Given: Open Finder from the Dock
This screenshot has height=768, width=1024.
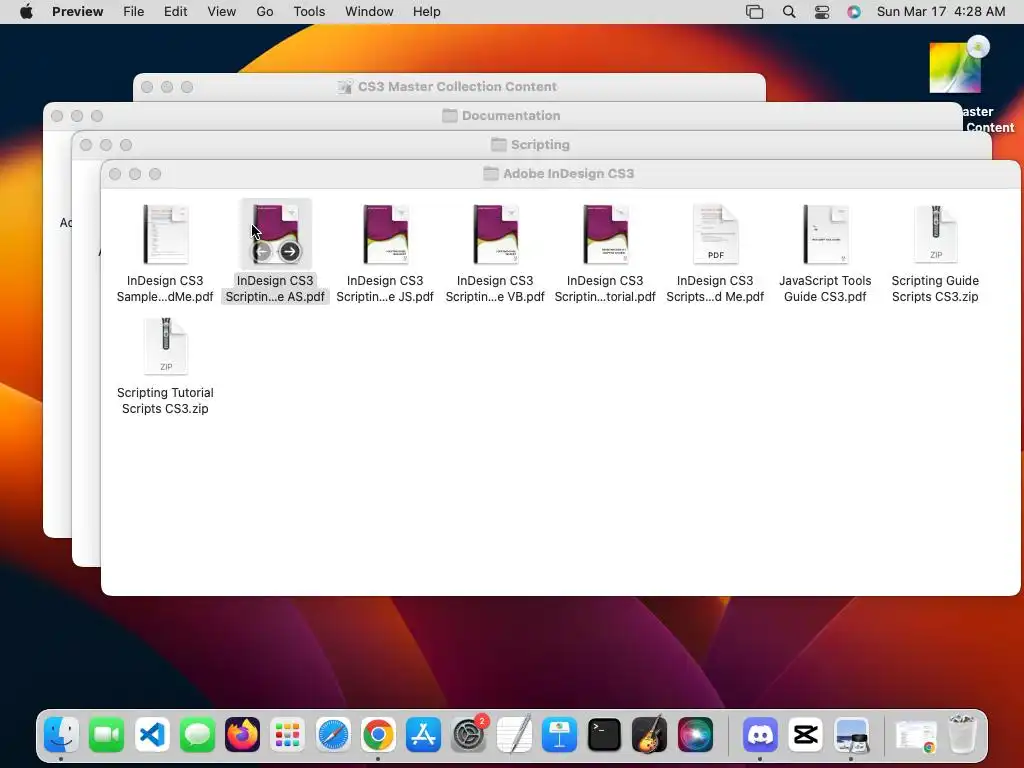Looking at the screenshot, I should [61, 735].
